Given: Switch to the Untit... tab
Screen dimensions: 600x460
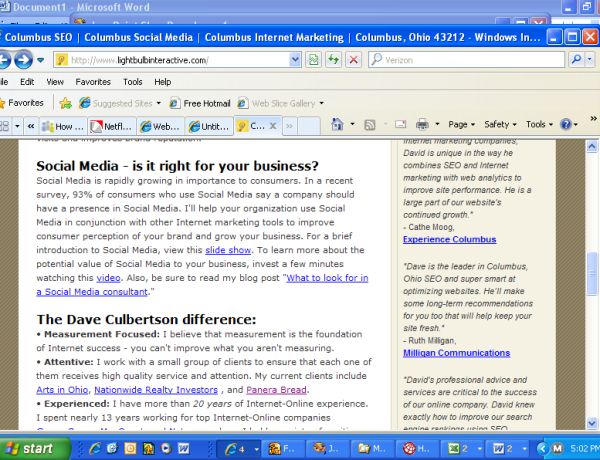Looking at the screenshot, I should click(x=209, y=126).
